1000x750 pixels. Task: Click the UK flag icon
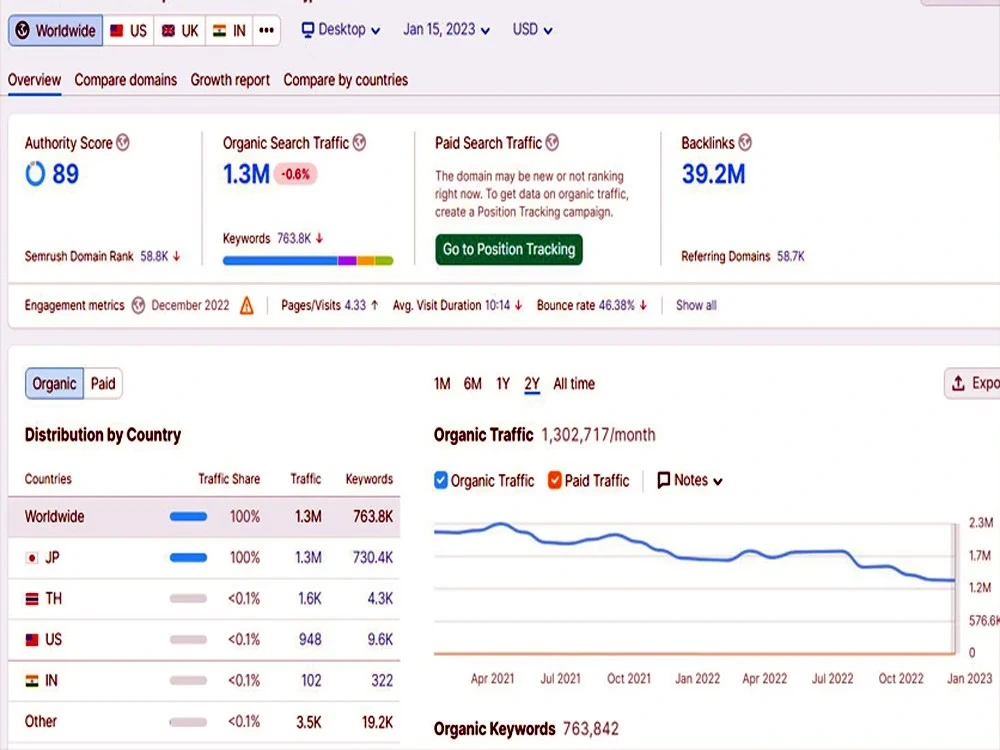point(168,31)
